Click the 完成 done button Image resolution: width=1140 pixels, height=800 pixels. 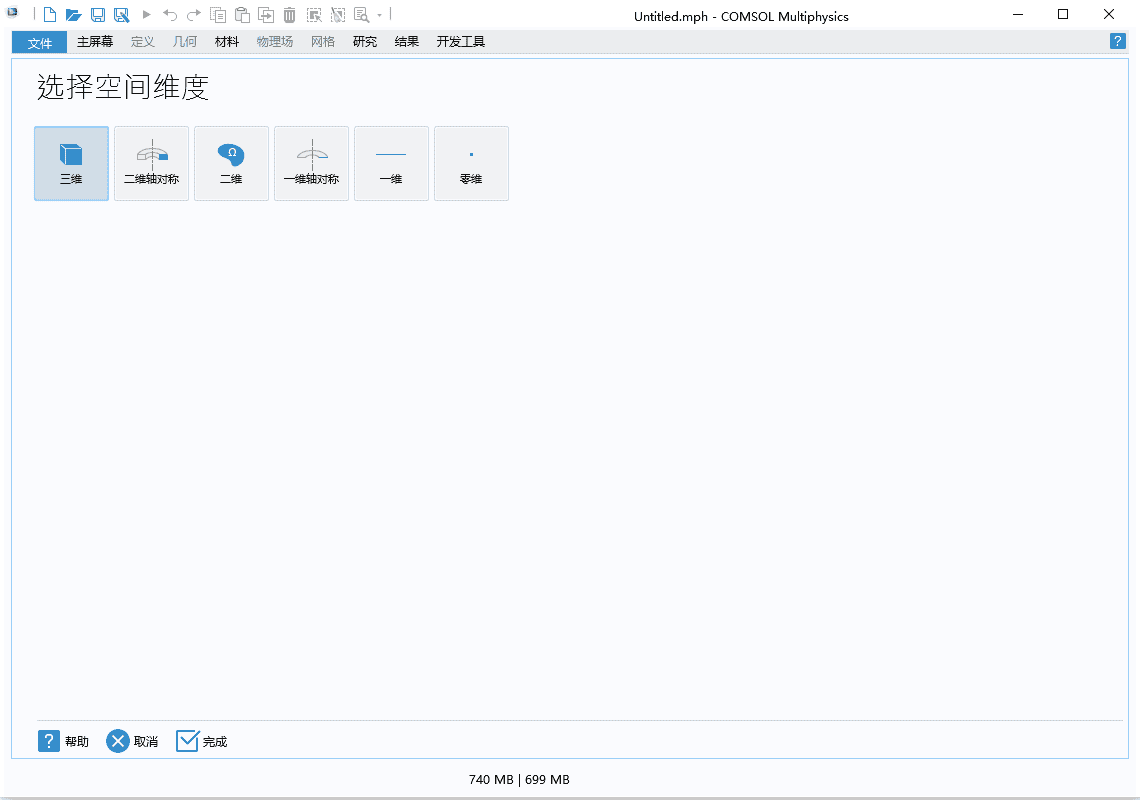pos(202,741)
